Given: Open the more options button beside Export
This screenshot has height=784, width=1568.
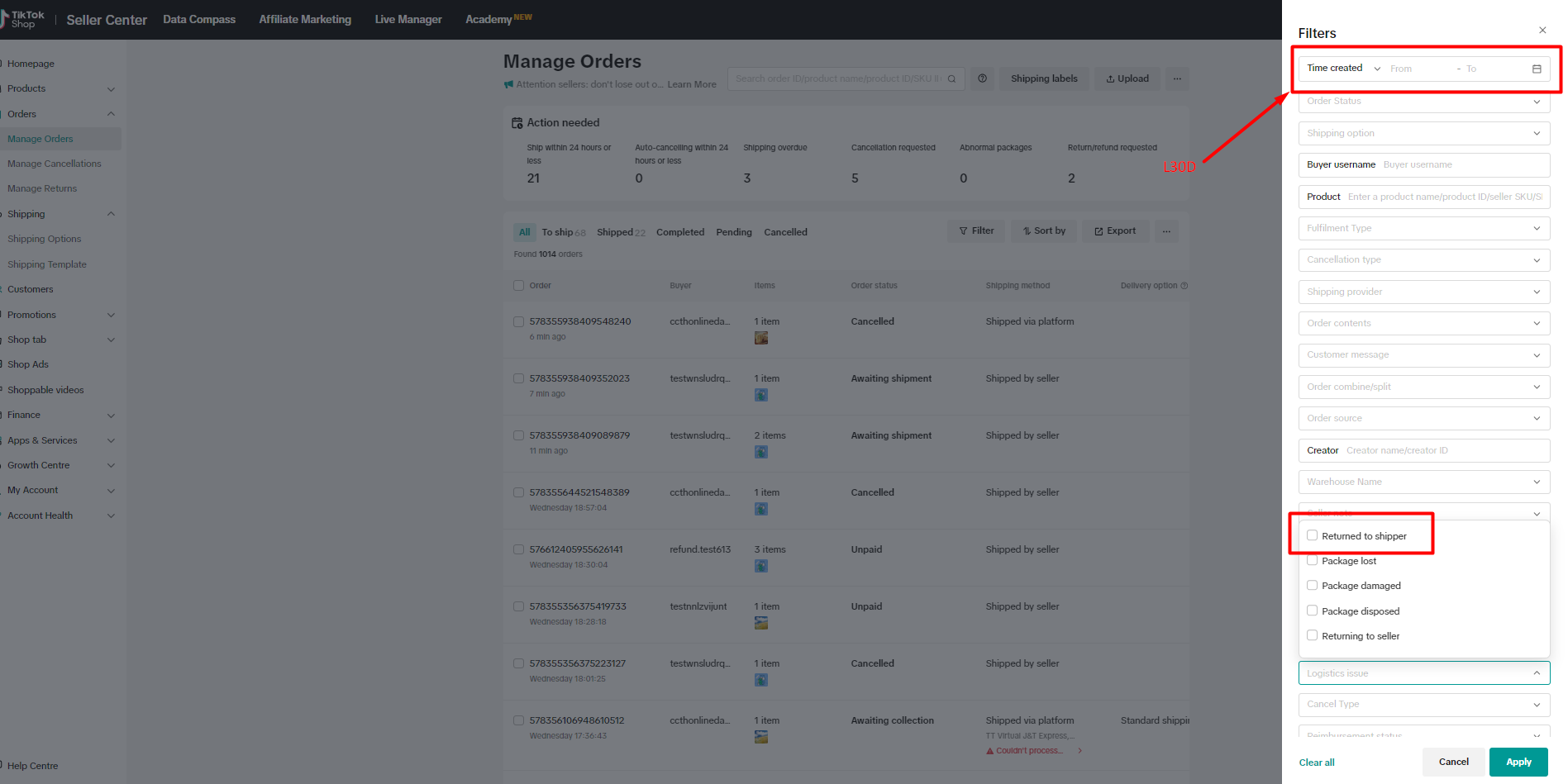Looking at the screenshot, I should pyautogui.click(x=1166, y=231).
